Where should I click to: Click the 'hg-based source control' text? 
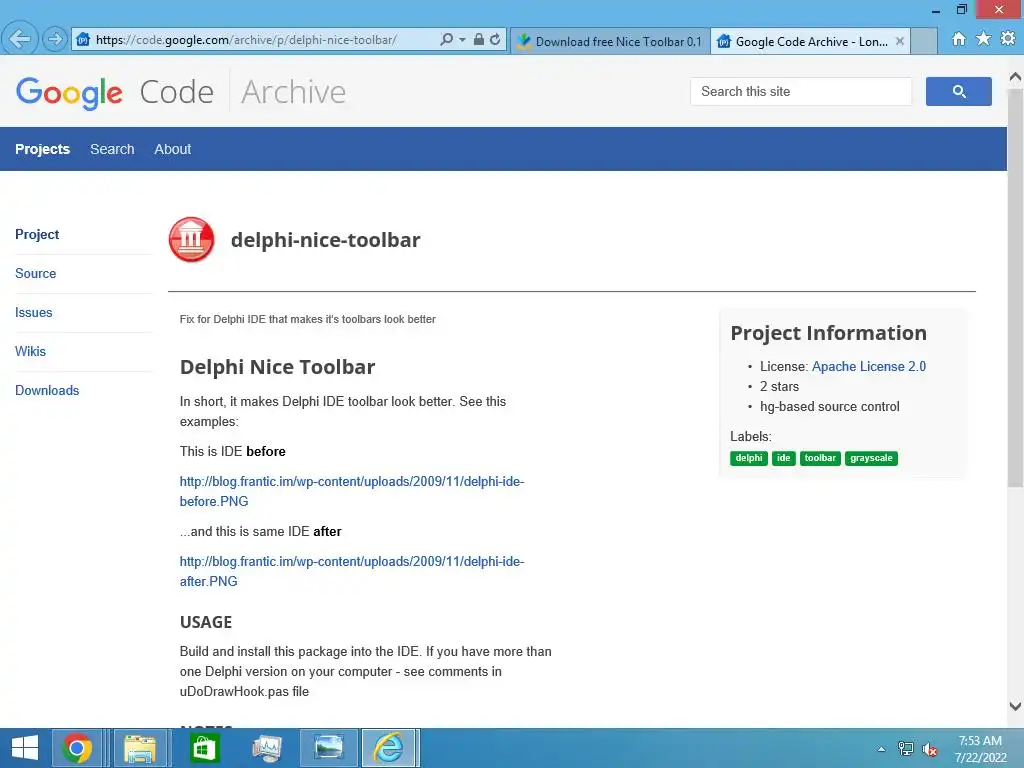click(x=829, y=407)
